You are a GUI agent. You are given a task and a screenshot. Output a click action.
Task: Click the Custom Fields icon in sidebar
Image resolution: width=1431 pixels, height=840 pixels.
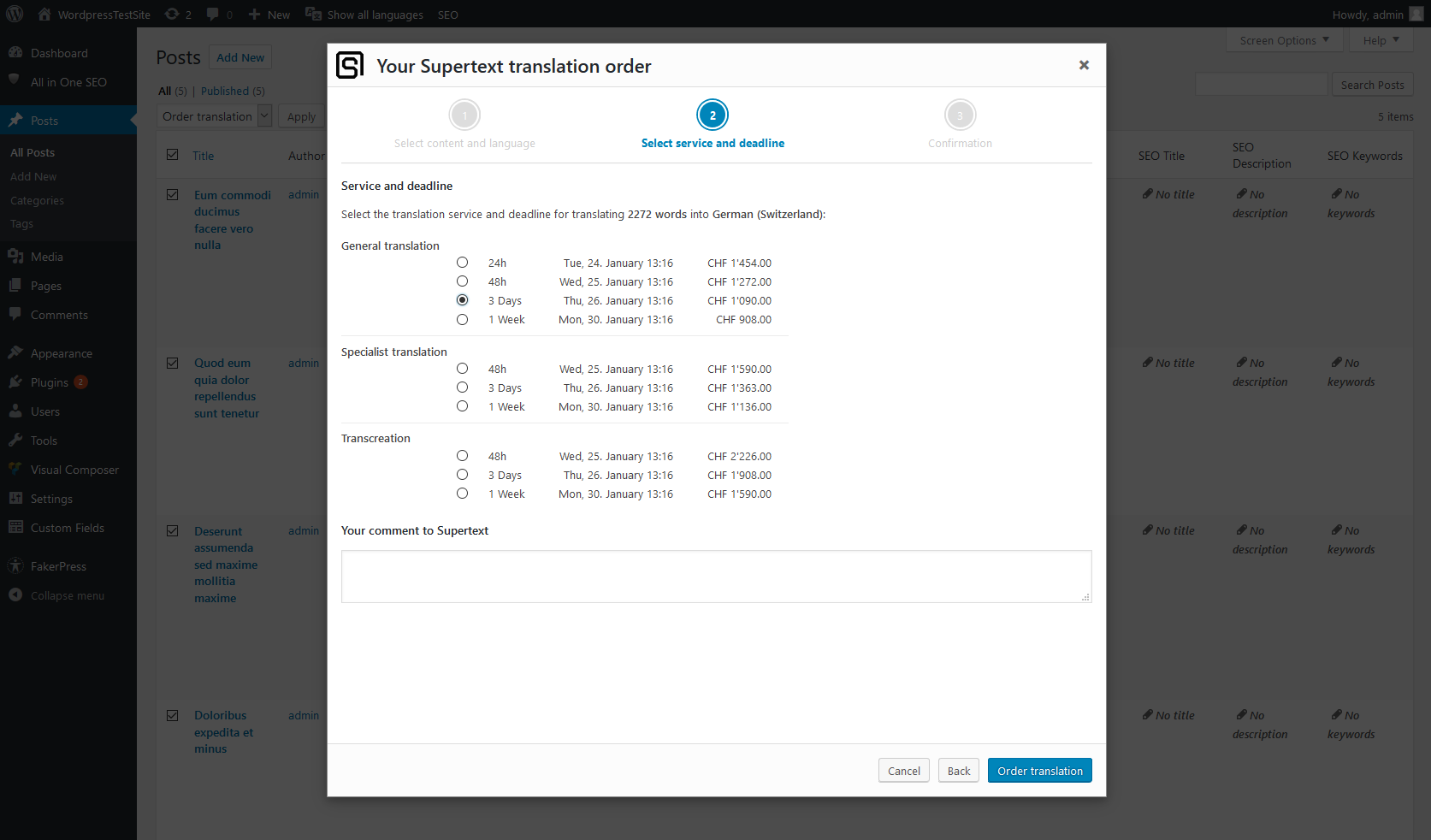pyautogui.click(x=15, y=528)
